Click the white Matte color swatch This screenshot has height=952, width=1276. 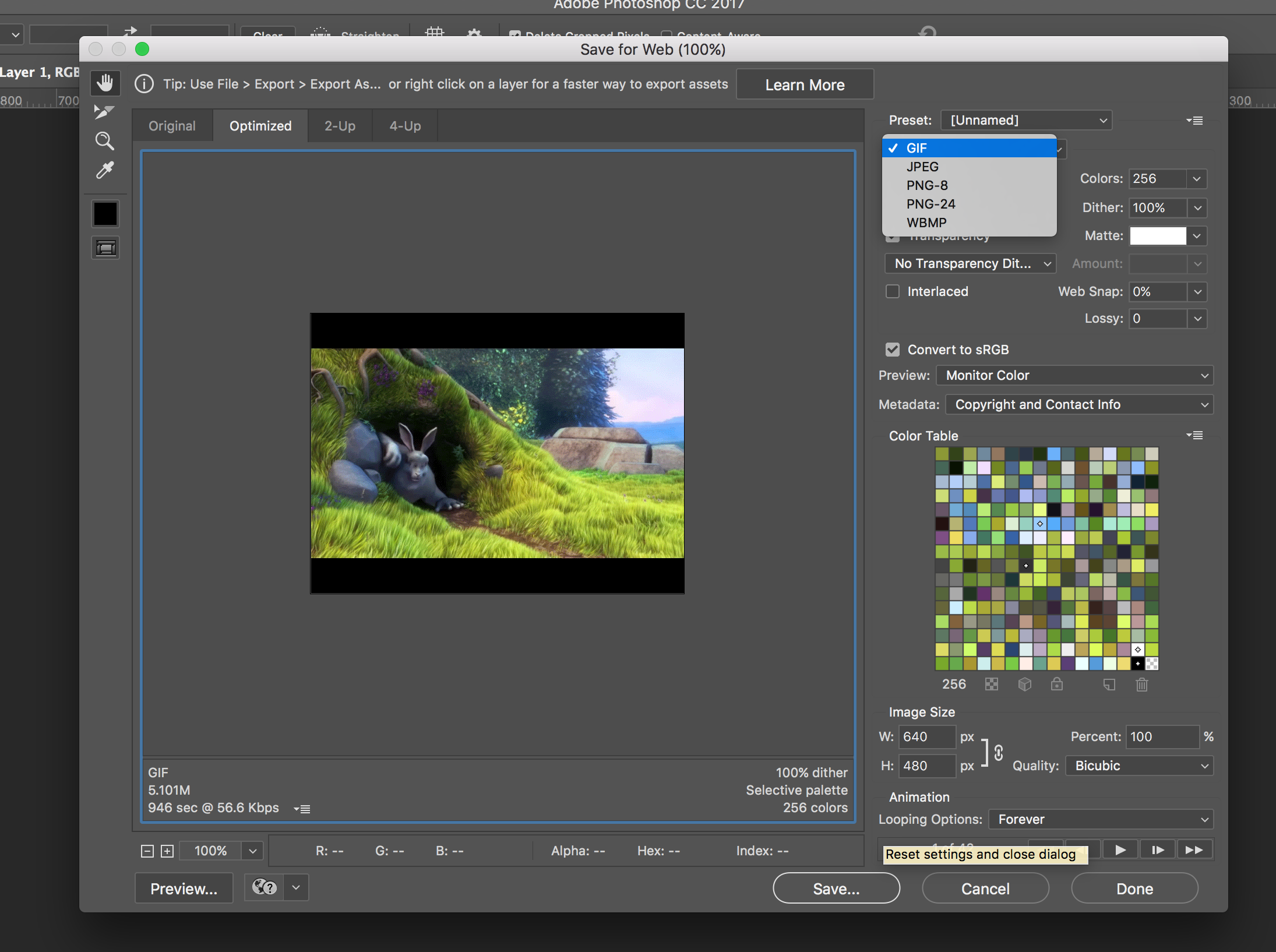tap(1158, 236)
